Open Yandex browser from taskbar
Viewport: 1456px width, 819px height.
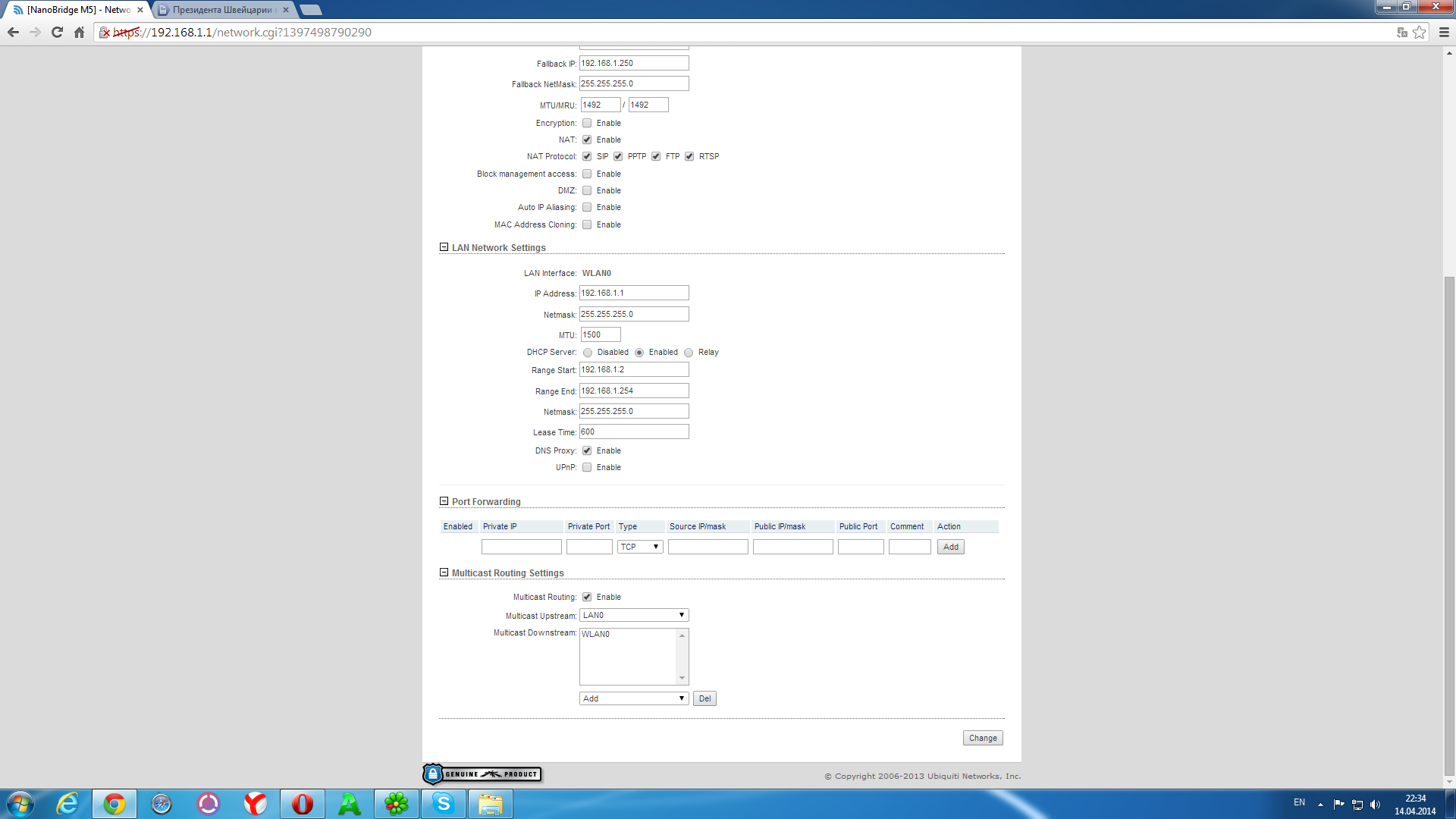tap(256, 804)
